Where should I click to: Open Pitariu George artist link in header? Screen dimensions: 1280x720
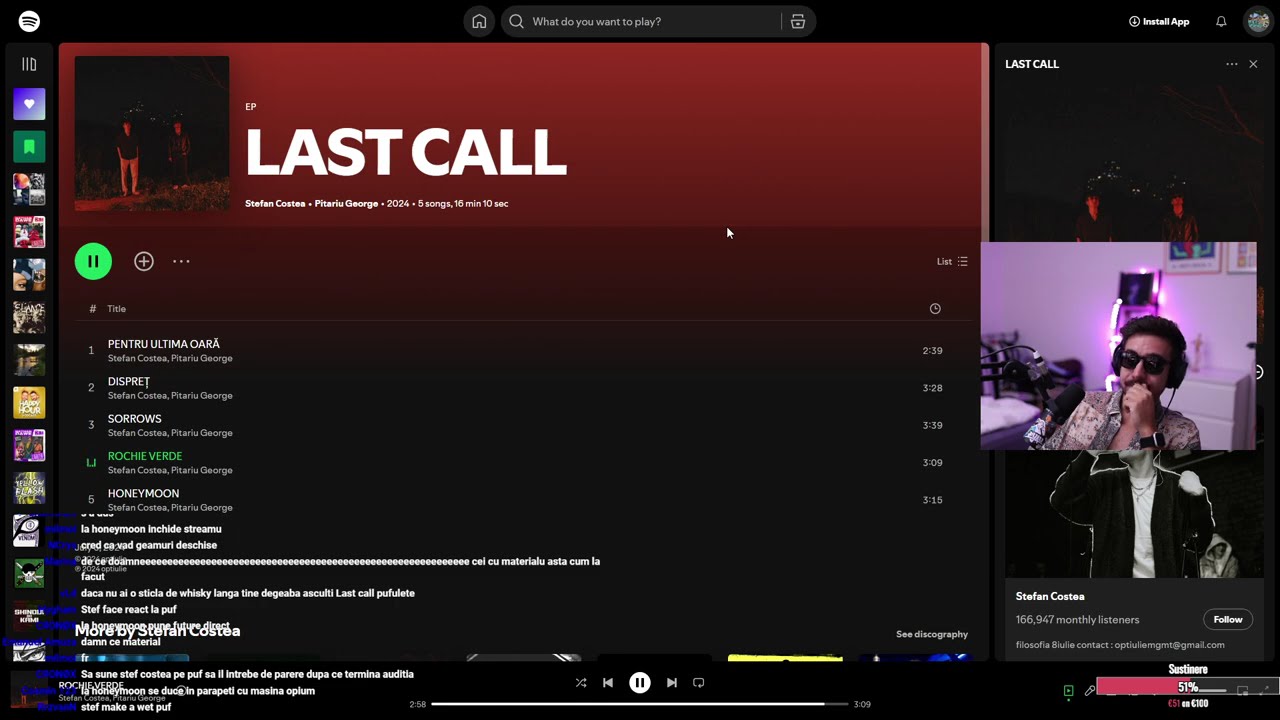pyautogui.click(x=346, y=203)
